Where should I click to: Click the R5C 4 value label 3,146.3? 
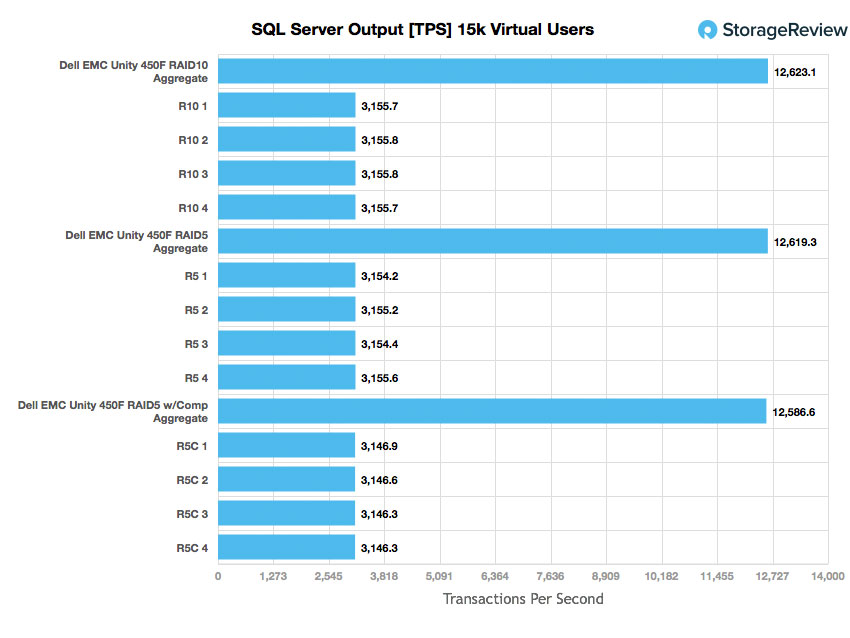click(x=379, y=549)
